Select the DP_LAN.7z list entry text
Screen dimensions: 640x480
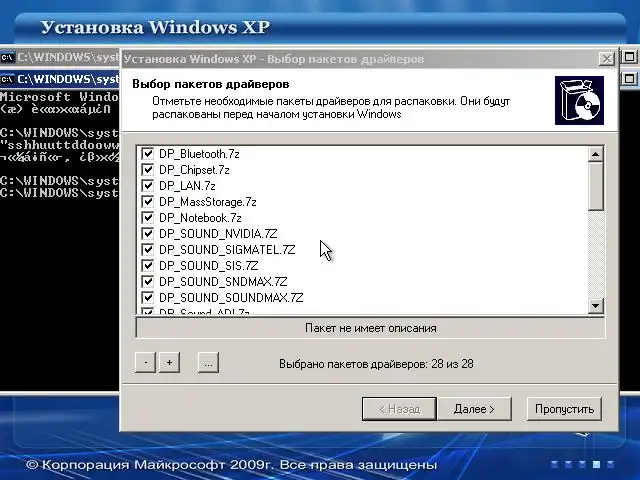pos(187,186)
